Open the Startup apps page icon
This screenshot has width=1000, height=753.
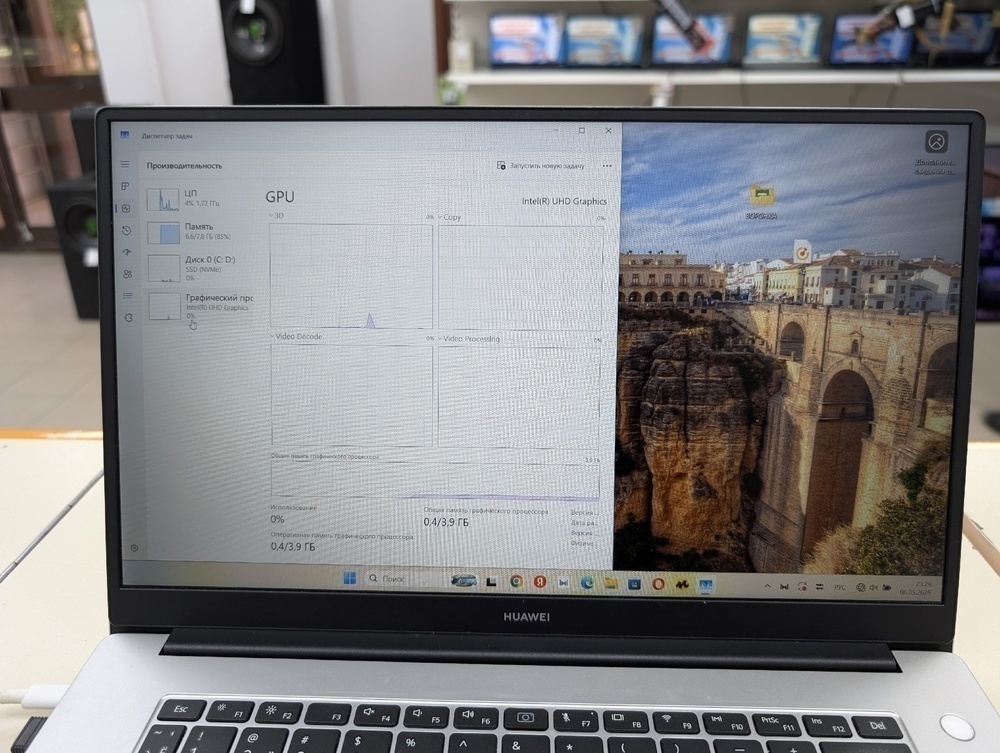point(127,252)
